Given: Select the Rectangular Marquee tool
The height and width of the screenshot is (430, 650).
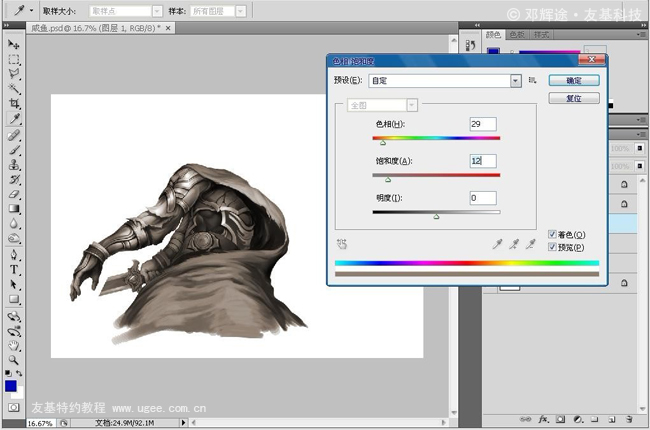Looking at the screenshot, I should pyautogui.click(x=14, y=59).
